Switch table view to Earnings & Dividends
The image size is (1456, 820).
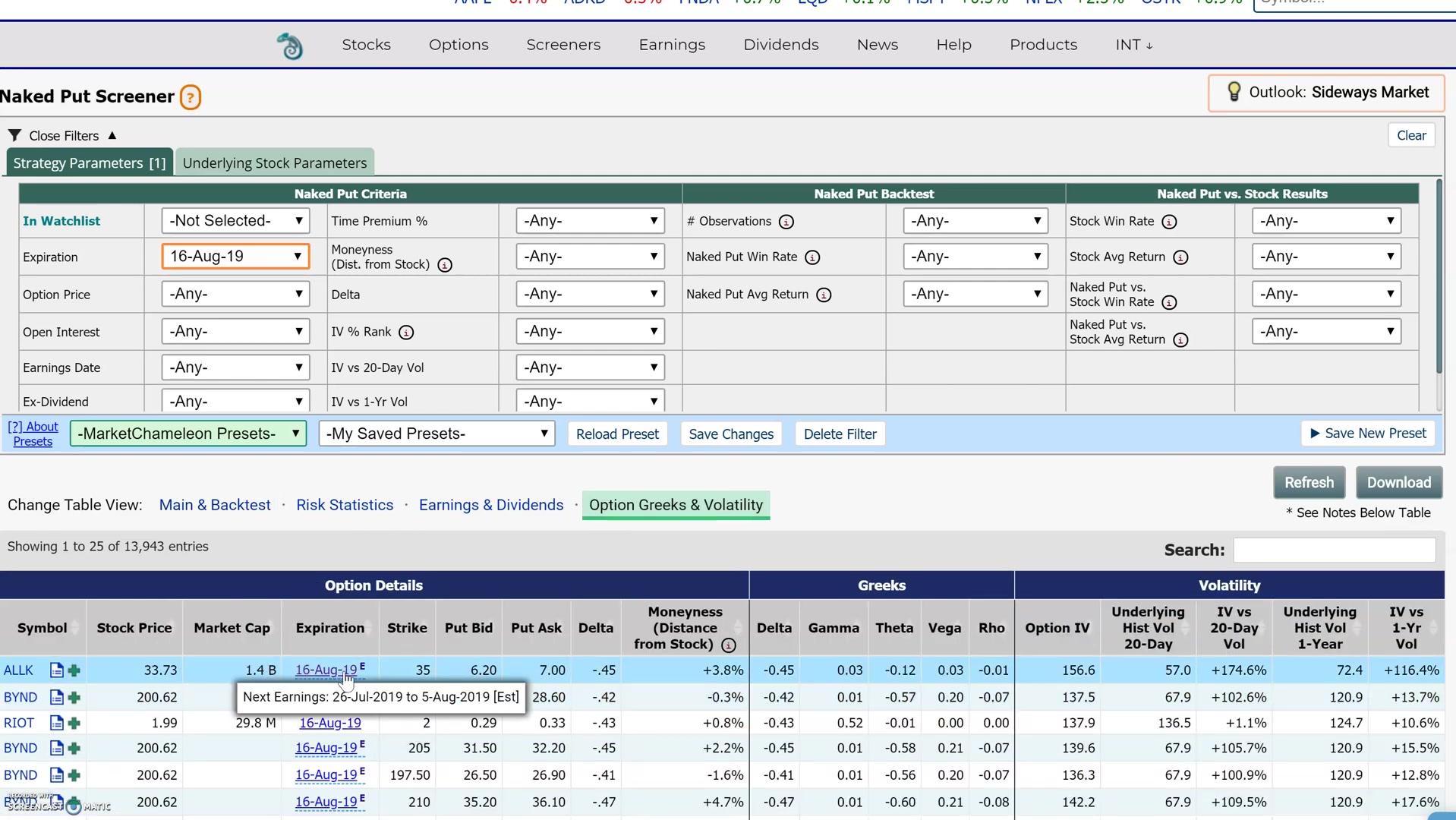(x=491, y=505)
